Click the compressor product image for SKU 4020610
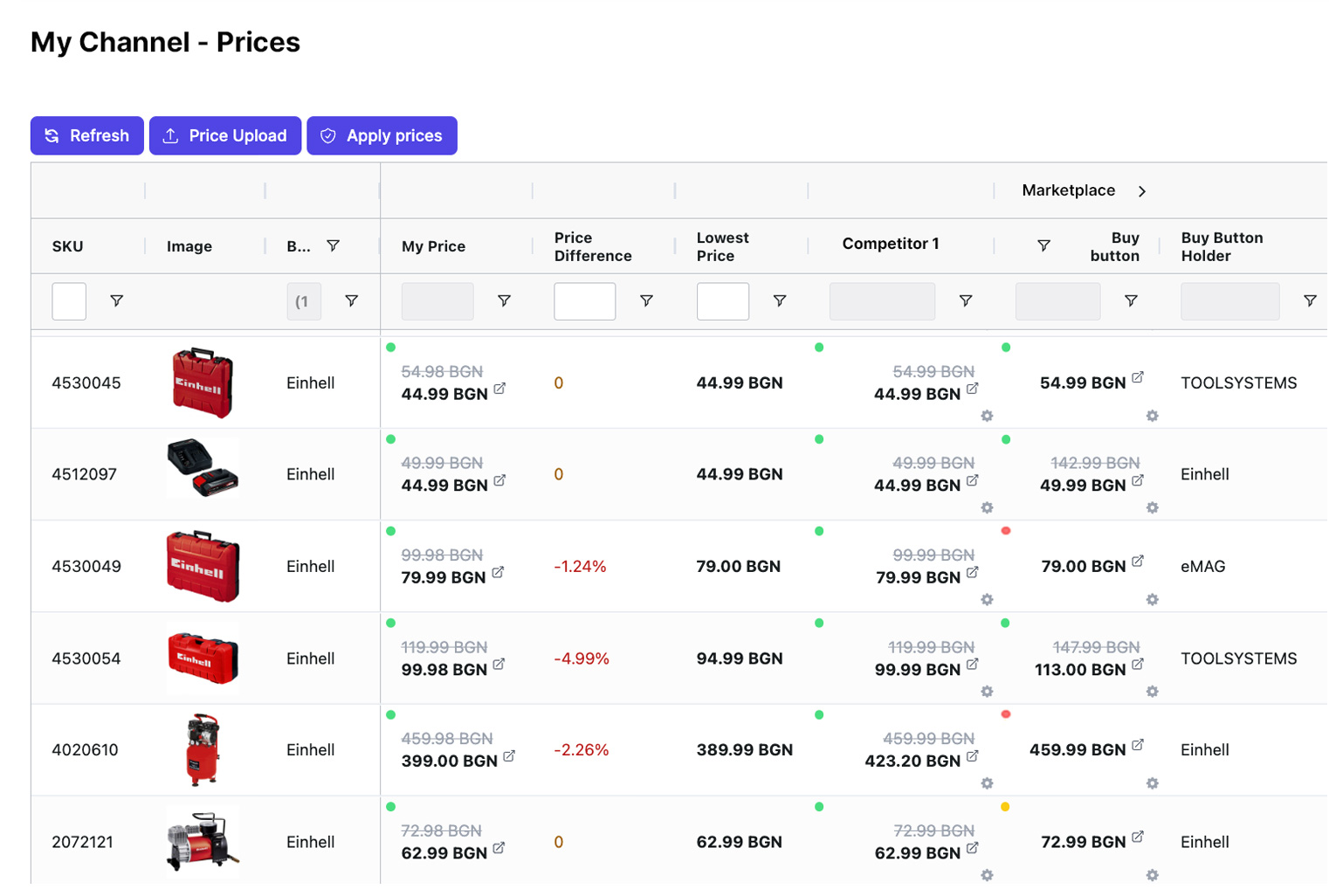Image resolution: width=1329 pixels, height=896 pixels. coord(202,749)
